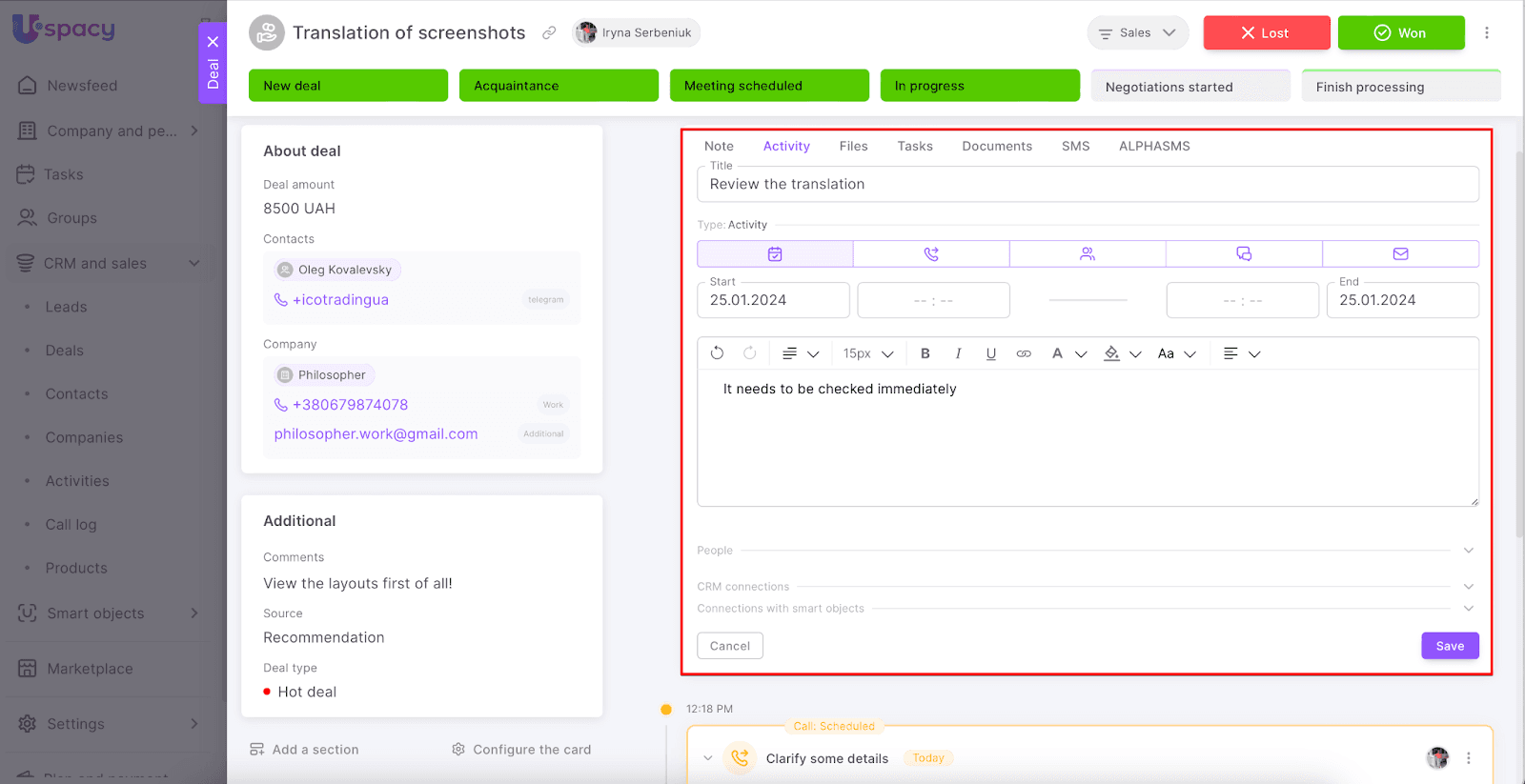
Task: Copy deal link icon beside title
Action: pyautogui.click(x=549, y=33)
